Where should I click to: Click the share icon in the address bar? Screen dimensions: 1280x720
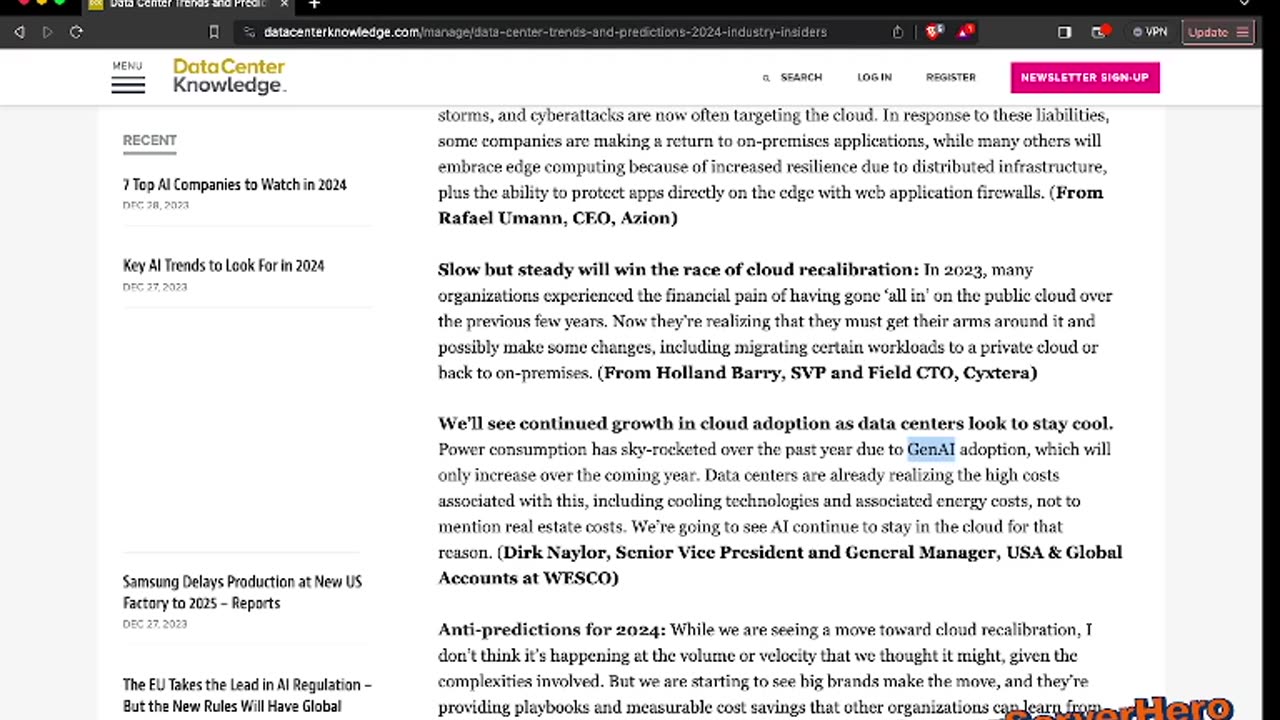(x=898, y=32)
